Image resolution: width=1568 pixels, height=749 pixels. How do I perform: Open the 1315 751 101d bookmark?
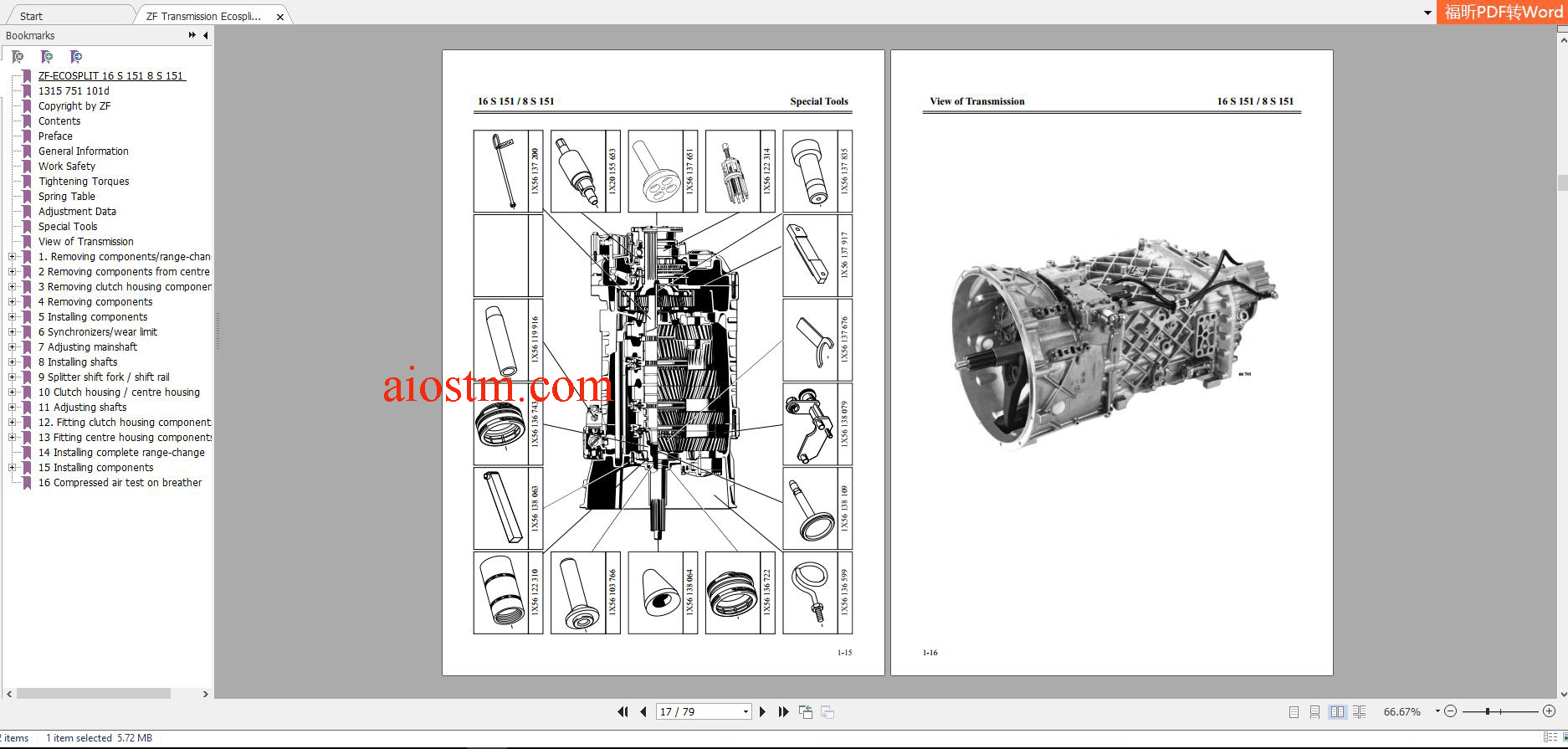pyautogui.click(x=74, y=91)
